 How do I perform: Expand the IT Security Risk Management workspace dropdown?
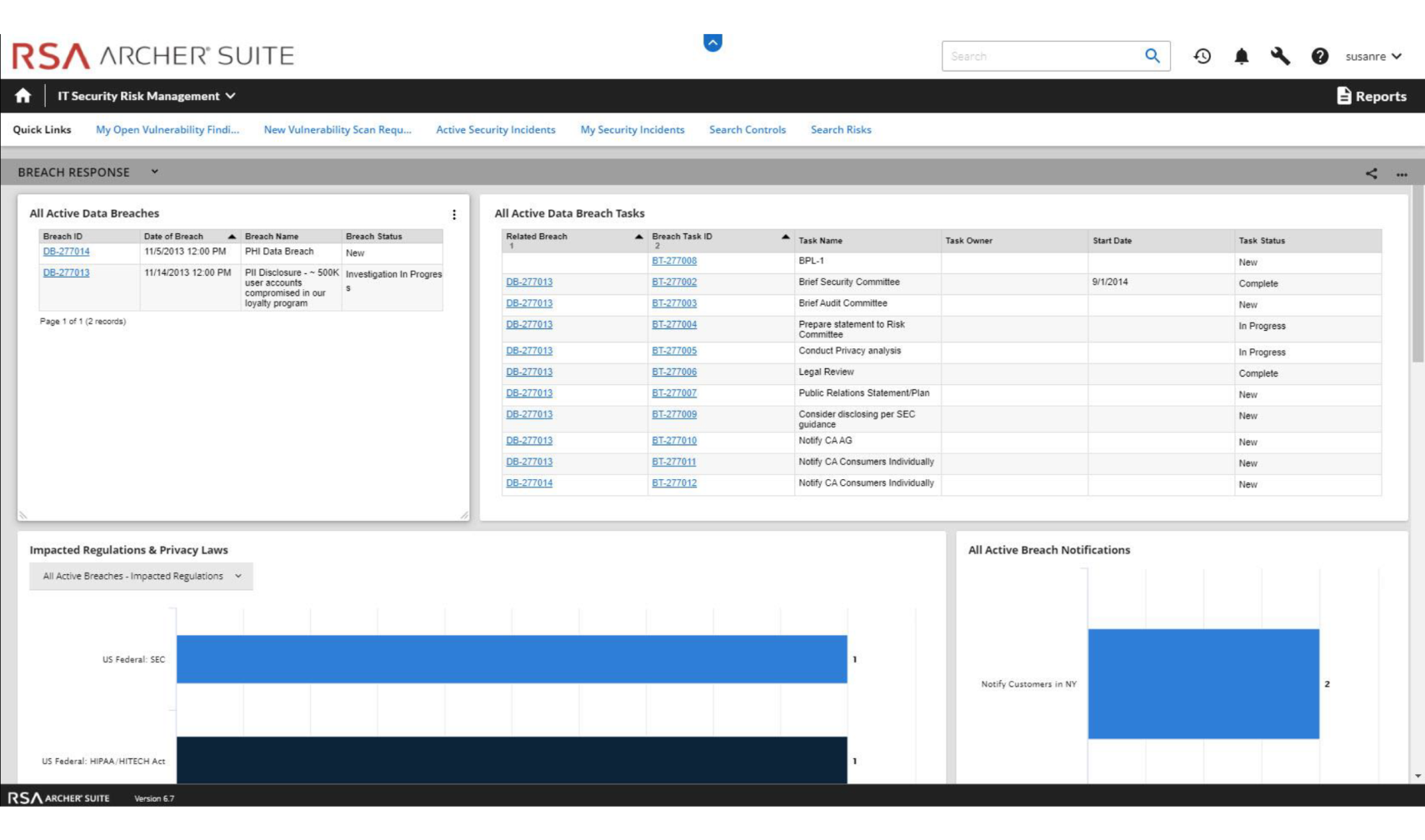[x=231, y=95]
